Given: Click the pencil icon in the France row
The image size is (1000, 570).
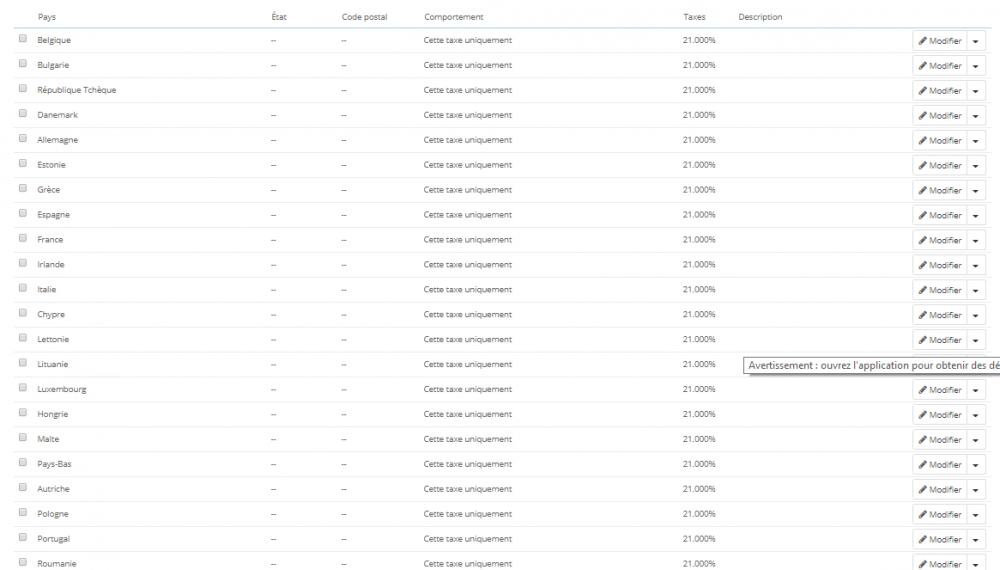Looking at the screenshot, I should 923,241.
